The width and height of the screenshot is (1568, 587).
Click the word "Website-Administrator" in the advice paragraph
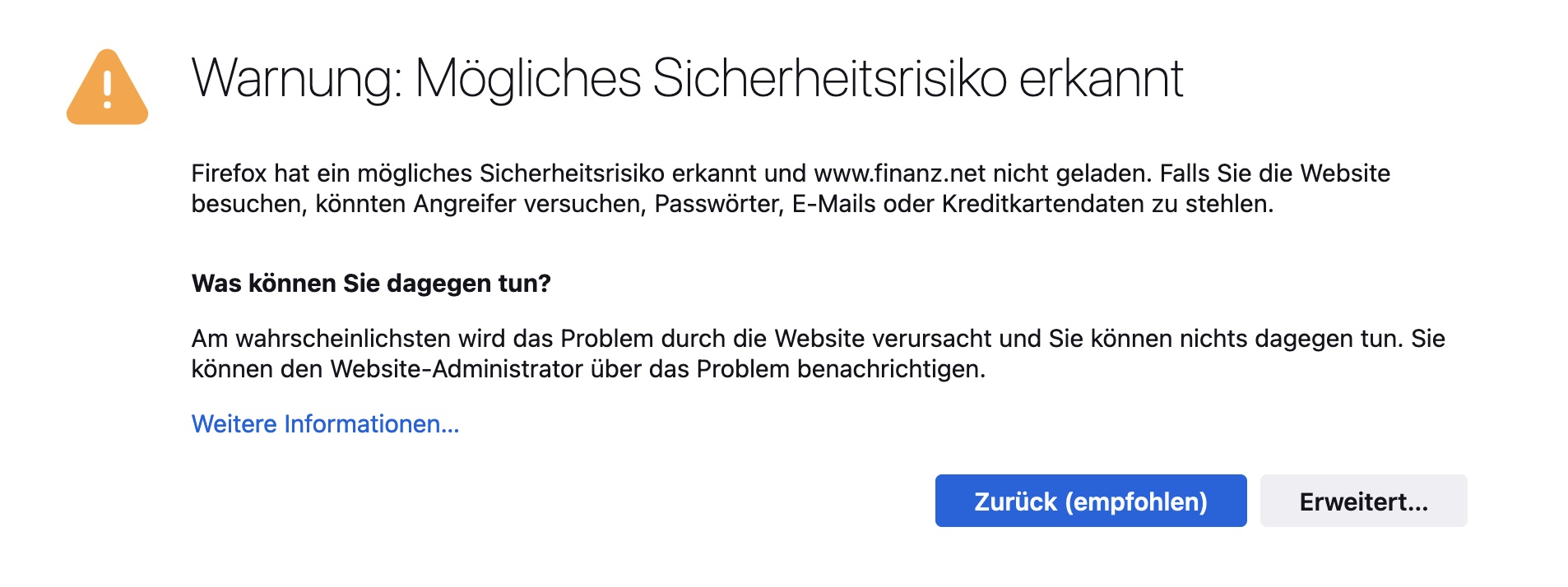click(457, 369)
